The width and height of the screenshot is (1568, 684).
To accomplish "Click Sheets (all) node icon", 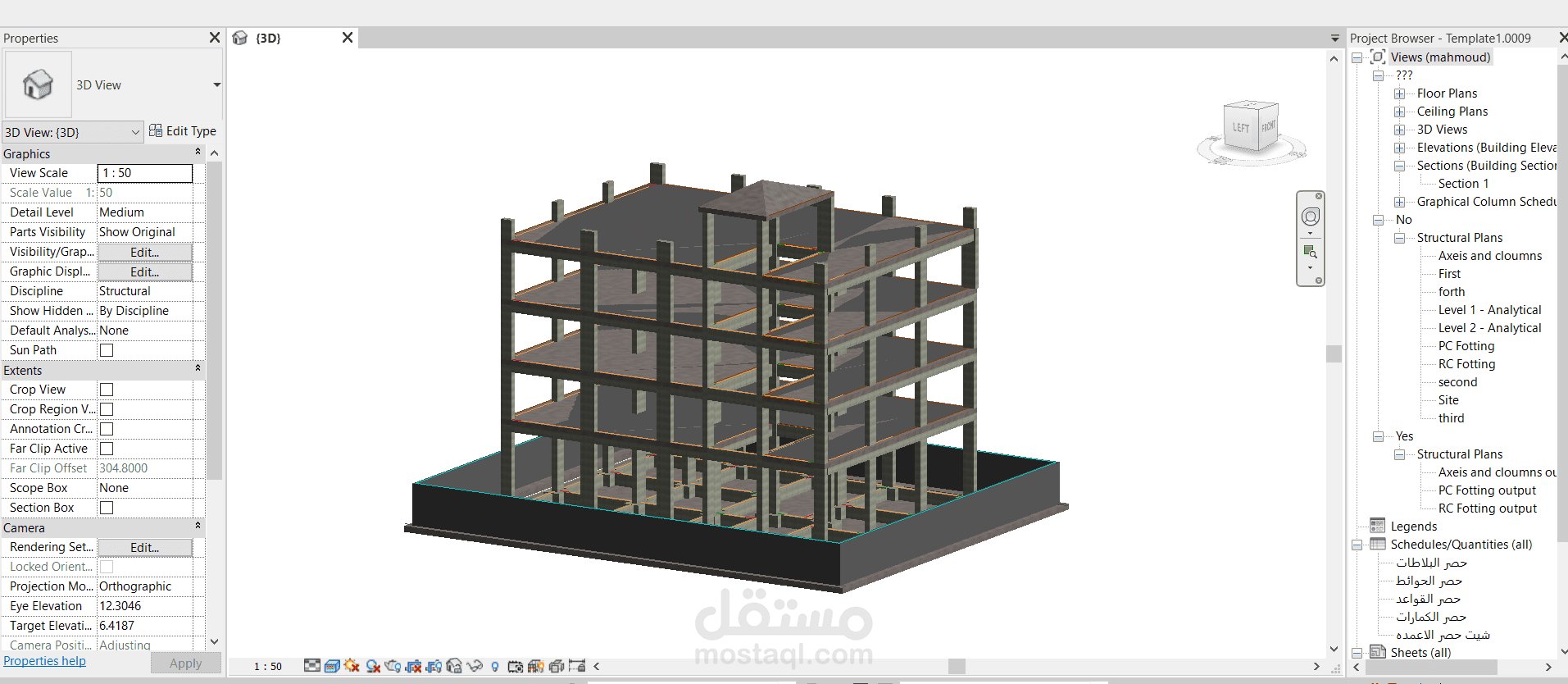I will click(1378, 652).
